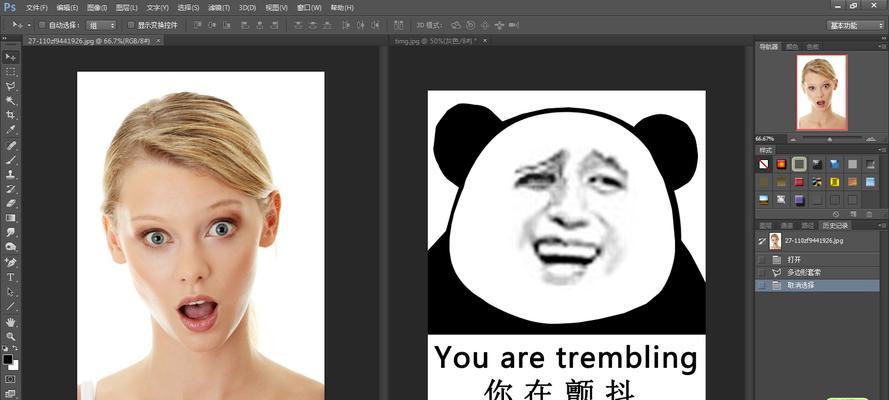Screen dimensions: 889x400
Task: Toggle Quick Mask mode icon
Action: tap(10, 378)
